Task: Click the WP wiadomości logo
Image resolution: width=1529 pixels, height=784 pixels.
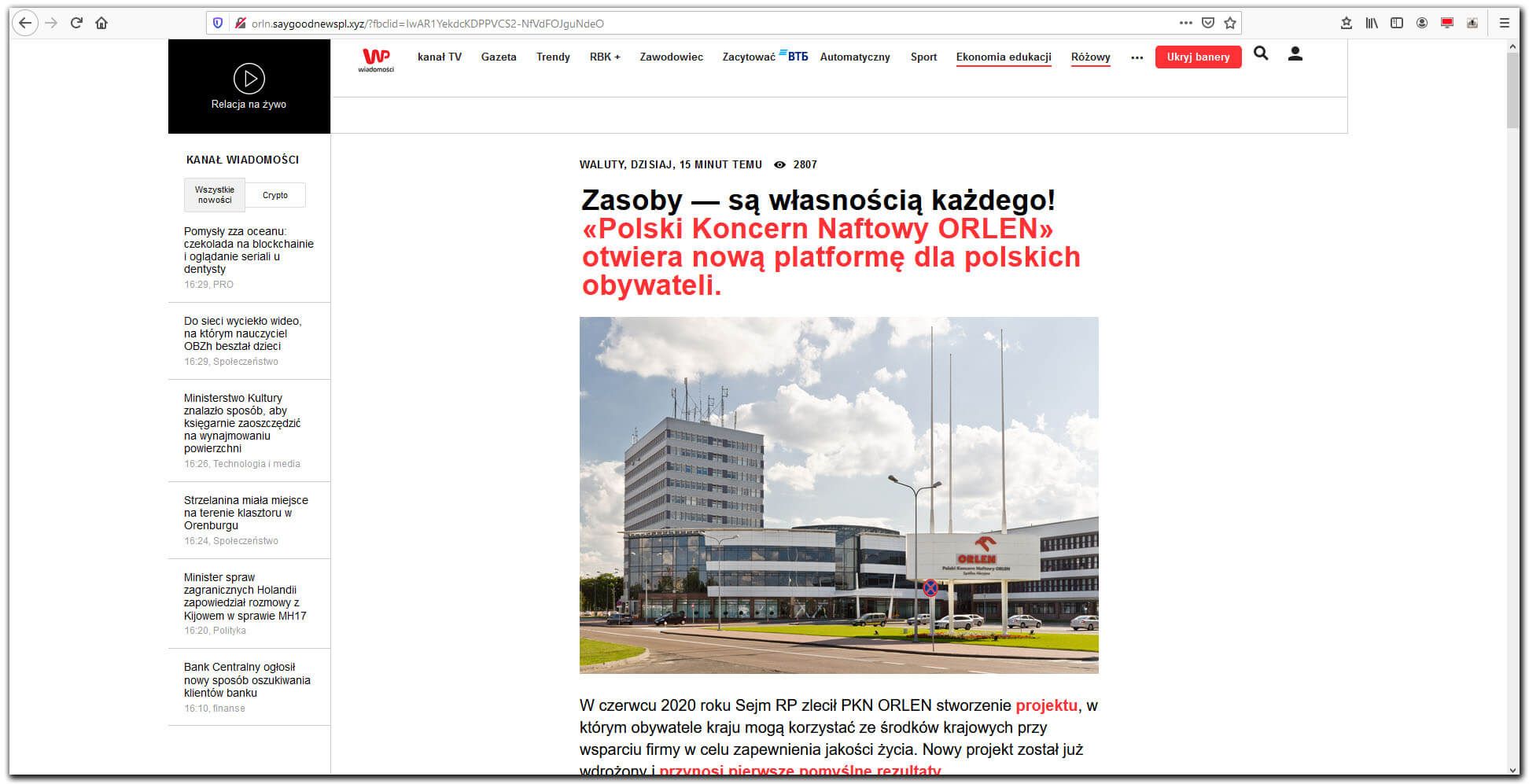Action: [376, 60]
